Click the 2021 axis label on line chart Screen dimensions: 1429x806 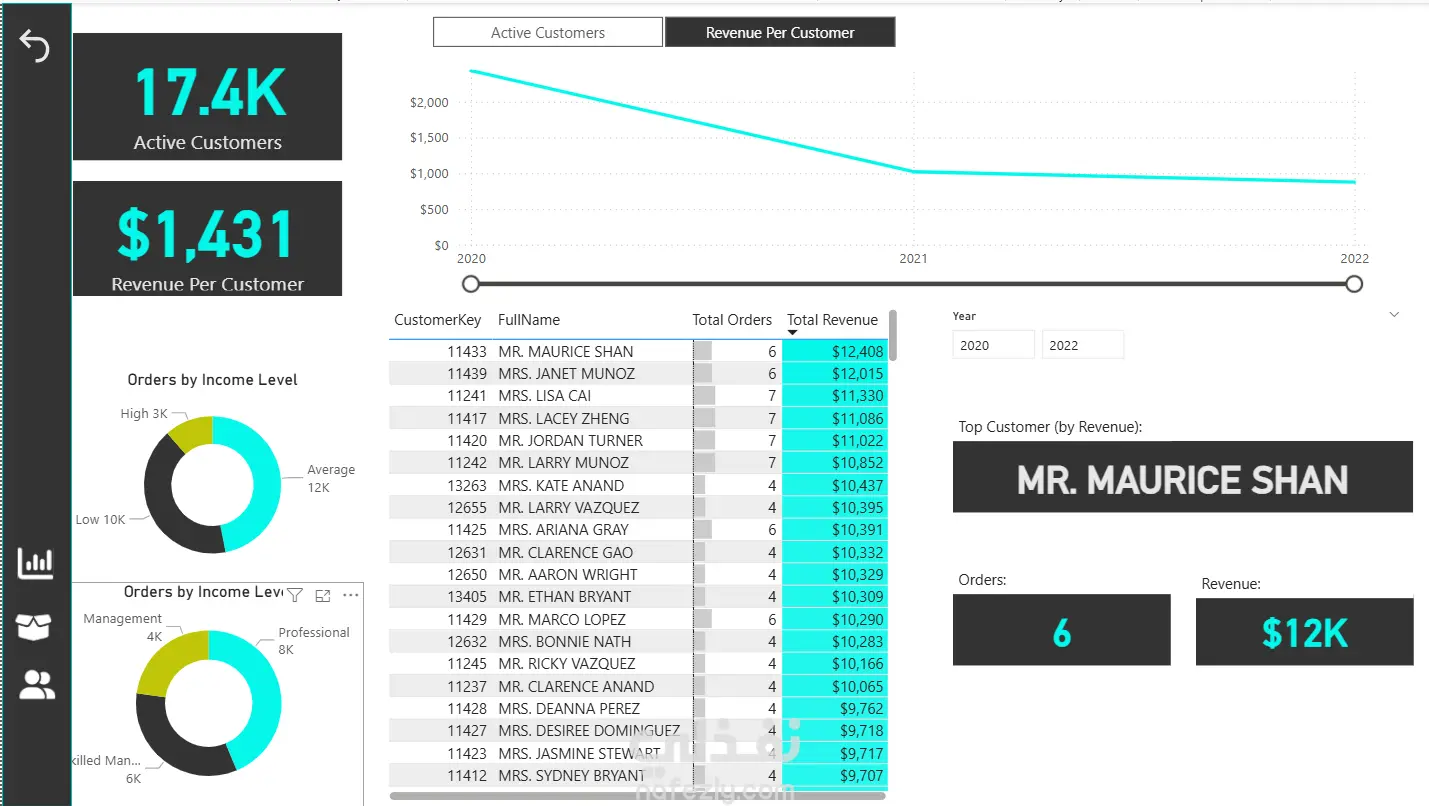point(913,258)
